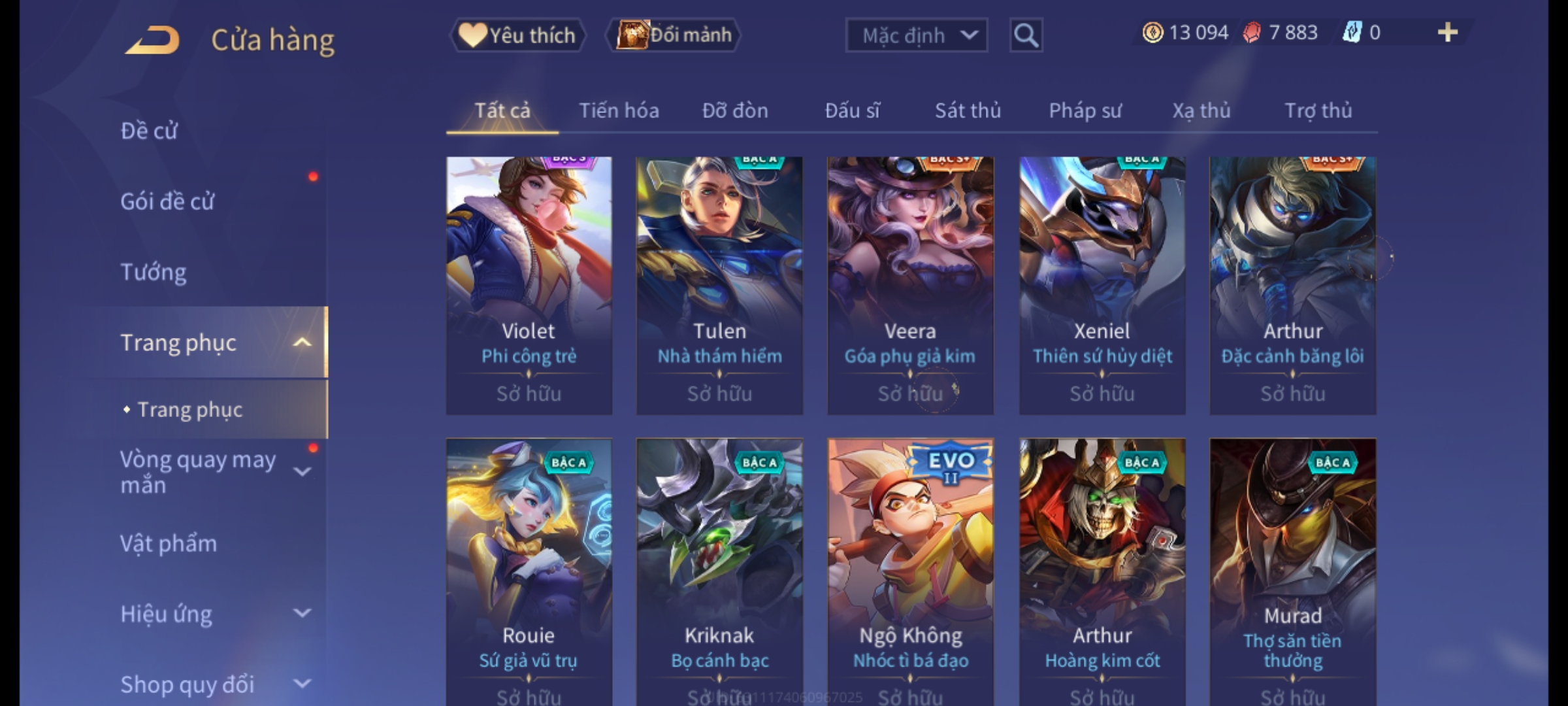Open Gói đề cử in sidebar

[168, 201]
